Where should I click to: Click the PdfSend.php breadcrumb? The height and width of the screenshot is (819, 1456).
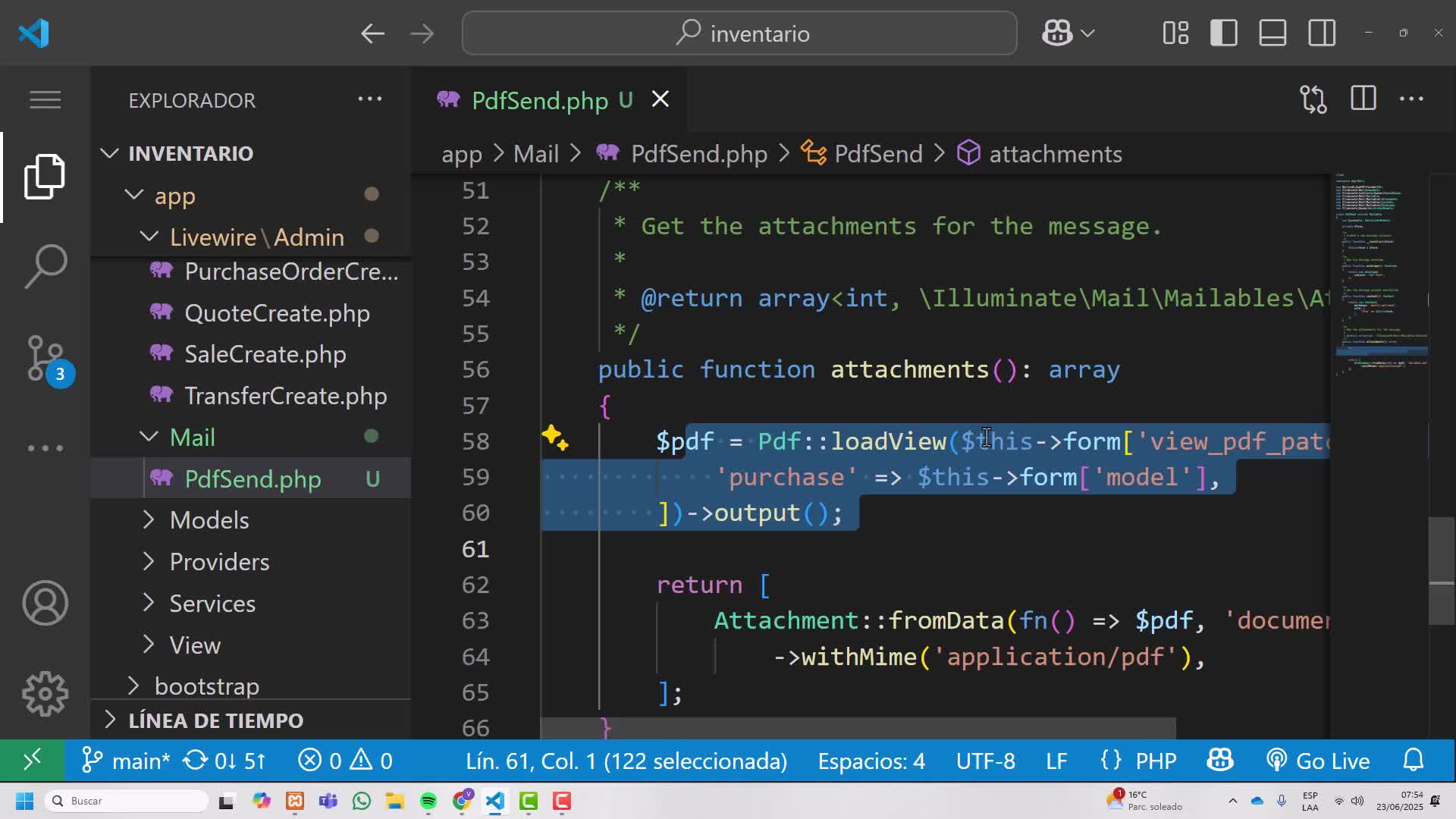(x=682, y=154)
